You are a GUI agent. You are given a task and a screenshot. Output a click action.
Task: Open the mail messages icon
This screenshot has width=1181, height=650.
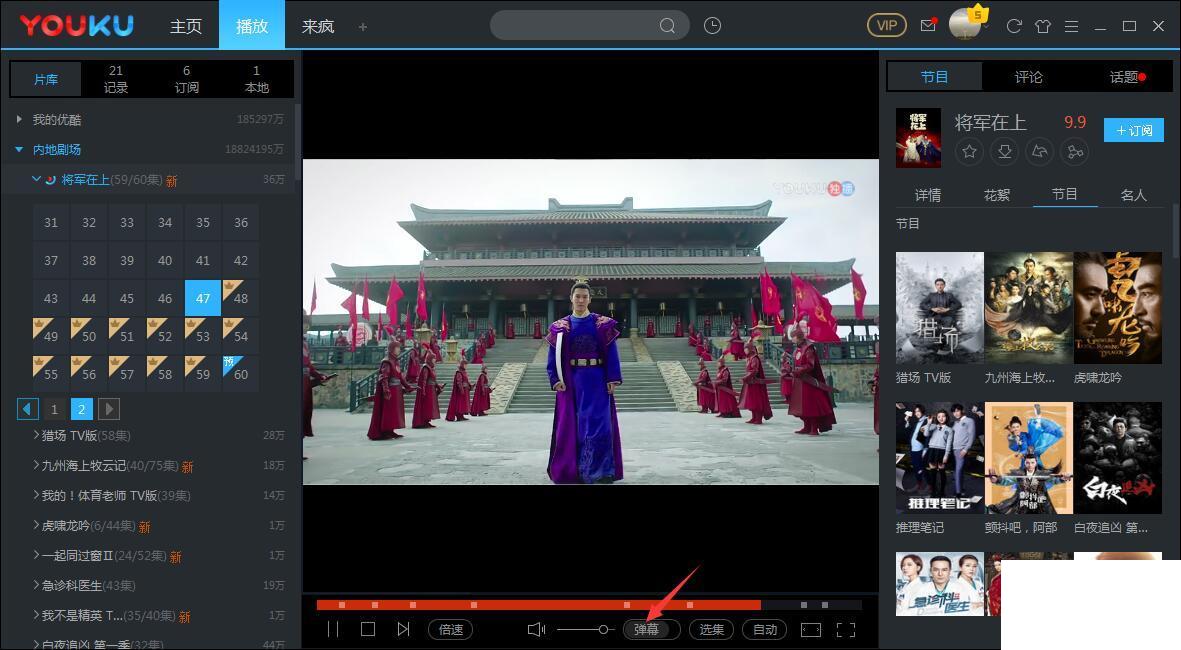coord(928,26)
